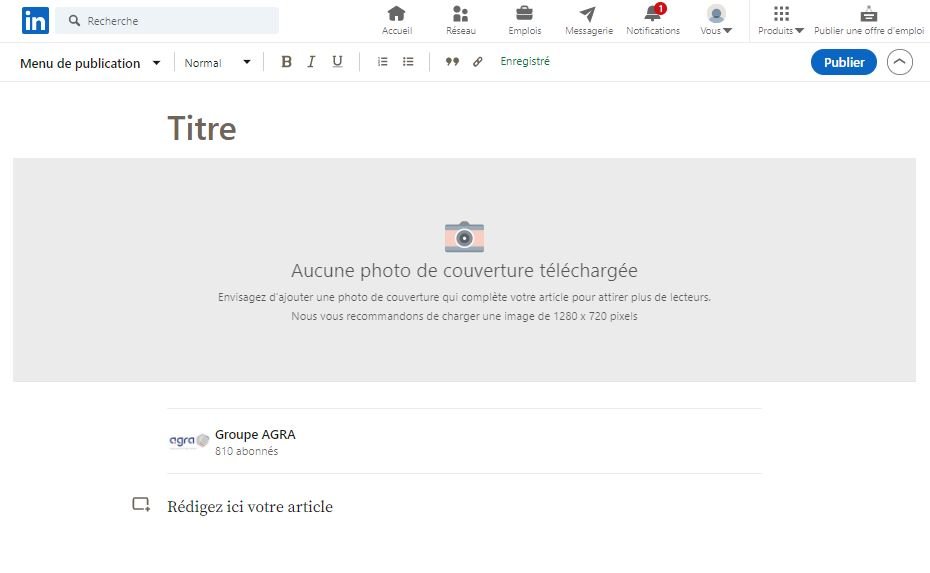The height and width of the screenshot is (573, 930).
Task: Expand the Vous profile menu
Action: [x=716, y=21]
